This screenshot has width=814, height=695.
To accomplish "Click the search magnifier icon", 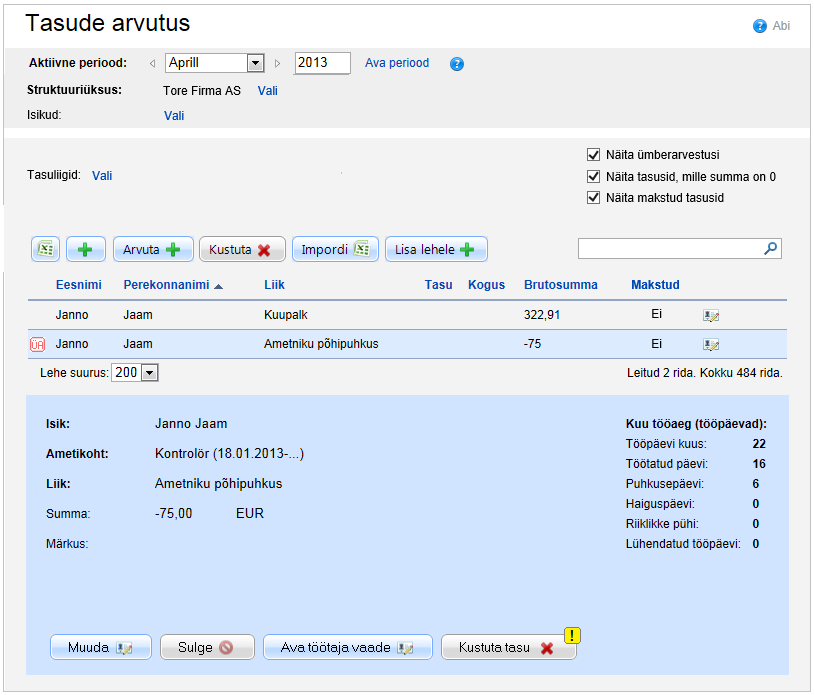I will (771, 248).
